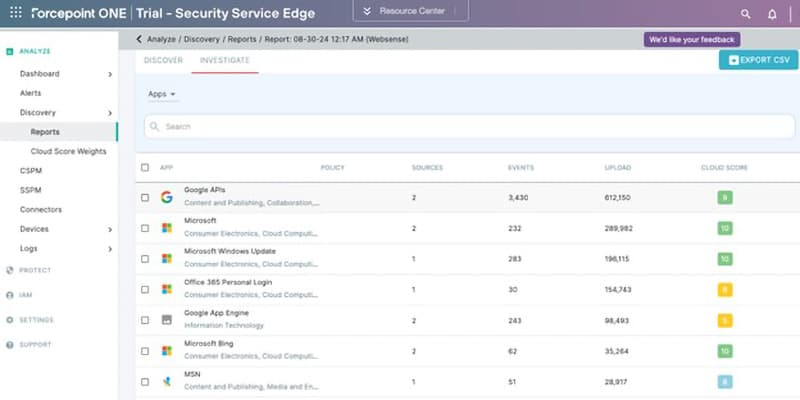
Task: Click the search magnifier icon in header
Action: click(x=745, y=14)
